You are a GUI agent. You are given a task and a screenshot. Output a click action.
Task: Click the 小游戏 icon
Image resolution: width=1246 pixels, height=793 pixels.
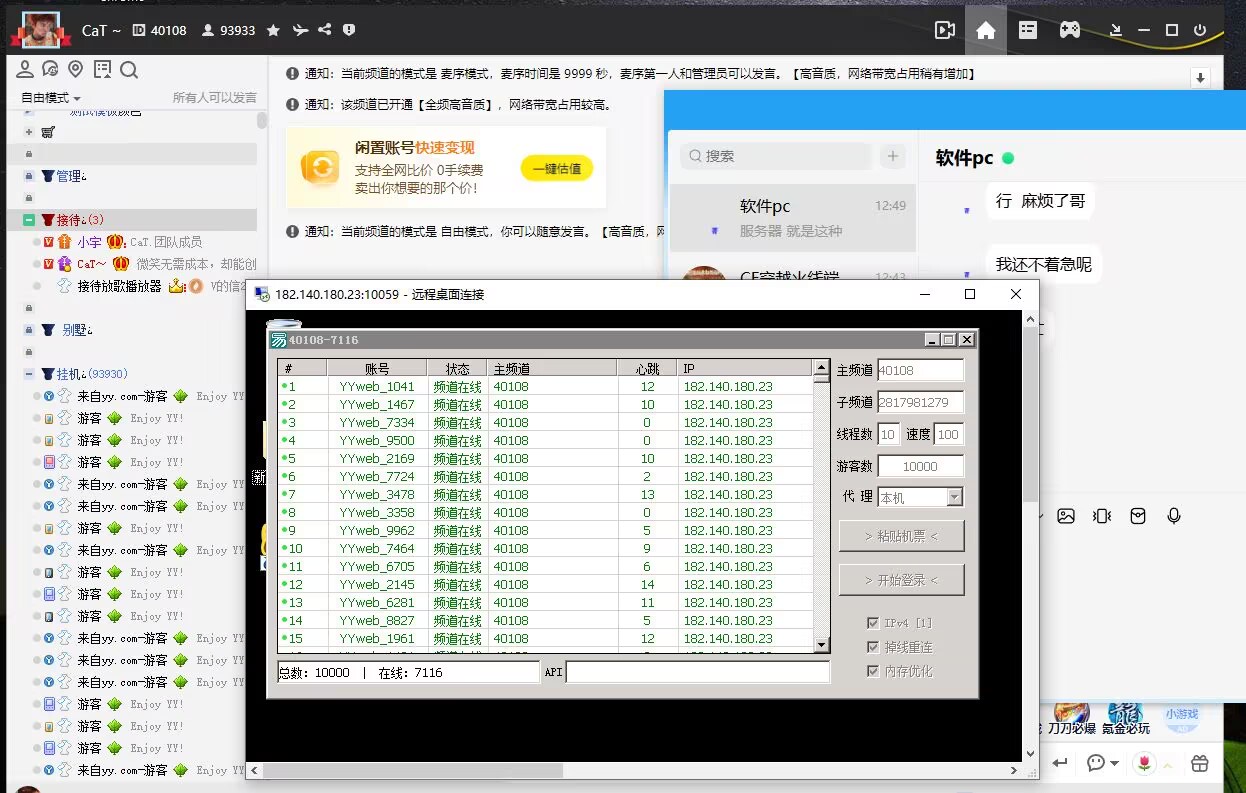(x=1182, y=716)
